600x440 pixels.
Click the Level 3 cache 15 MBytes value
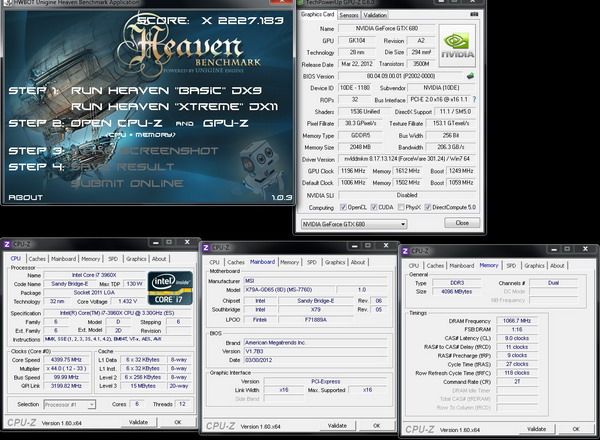pos(143,386)
